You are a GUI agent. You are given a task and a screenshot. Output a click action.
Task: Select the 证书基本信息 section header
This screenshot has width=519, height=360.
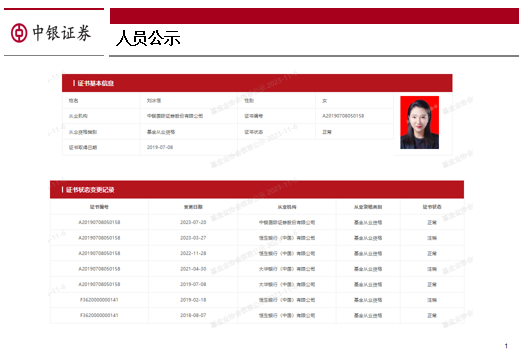pyautogui.click(x=257, y=83)
